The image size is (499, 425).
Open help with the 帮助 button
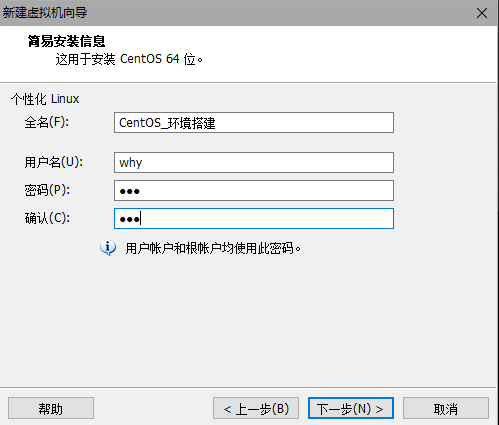tap(51, 408)
